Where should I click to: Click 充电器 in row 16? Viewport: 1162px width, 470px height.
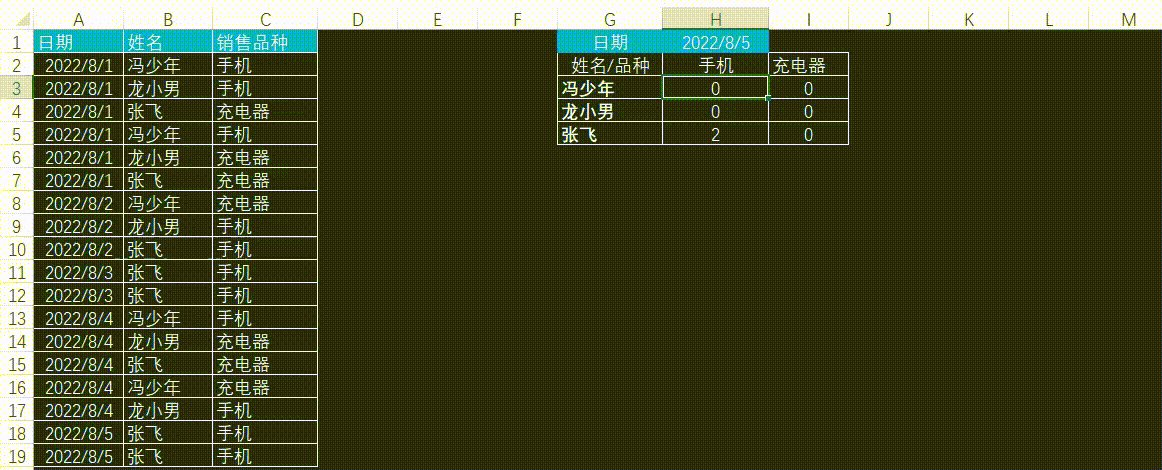coord(265,387)
